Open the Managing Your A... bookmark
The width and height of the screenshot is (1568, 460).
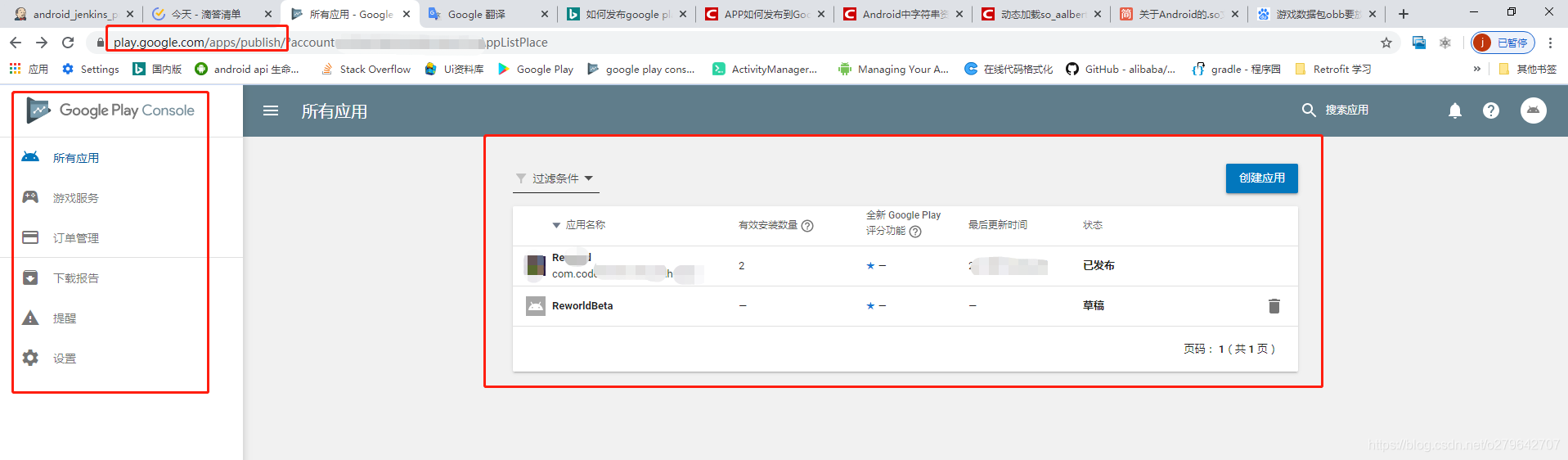pos(893,70)
